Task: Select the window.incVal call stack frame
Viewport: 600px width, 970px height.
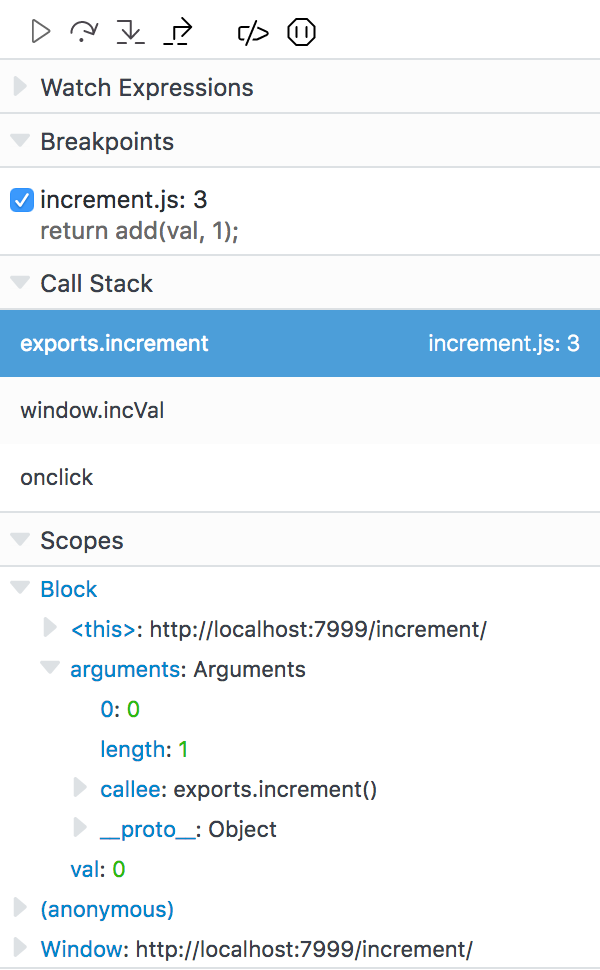Action: point(90,410)
